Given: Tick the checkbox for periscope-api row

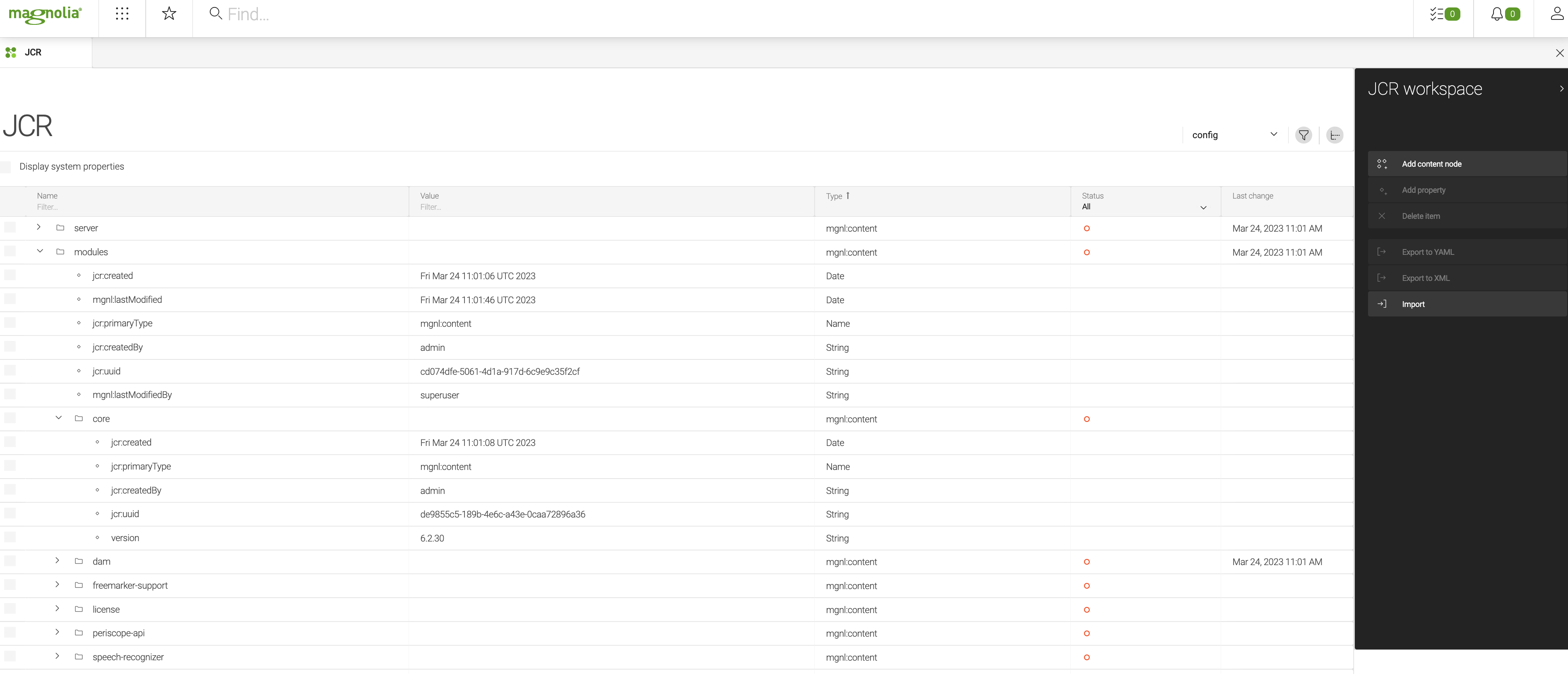Looking at the screenshot, I should coord(10,632).
